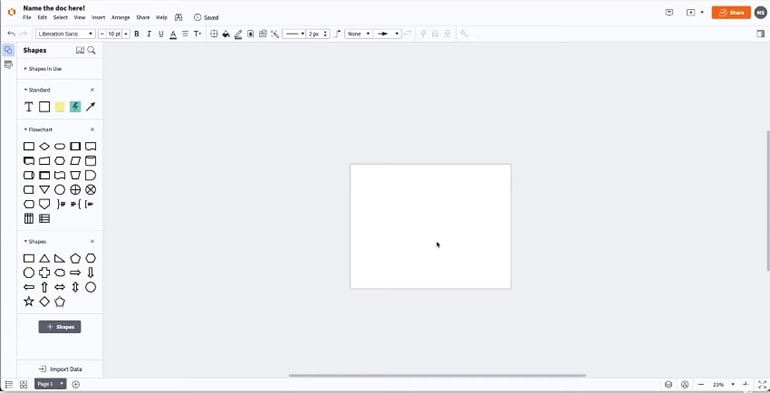Open the Liberation Sans font dropdown
Screen dimensions: 770x393
(x=65, y=34)
